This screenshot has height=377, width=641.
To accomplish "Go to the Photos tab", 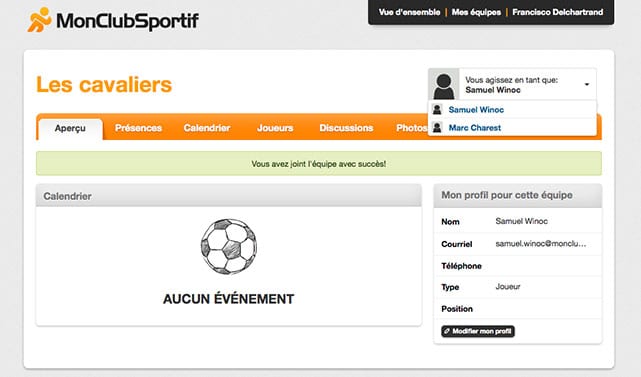I will 411,128.
